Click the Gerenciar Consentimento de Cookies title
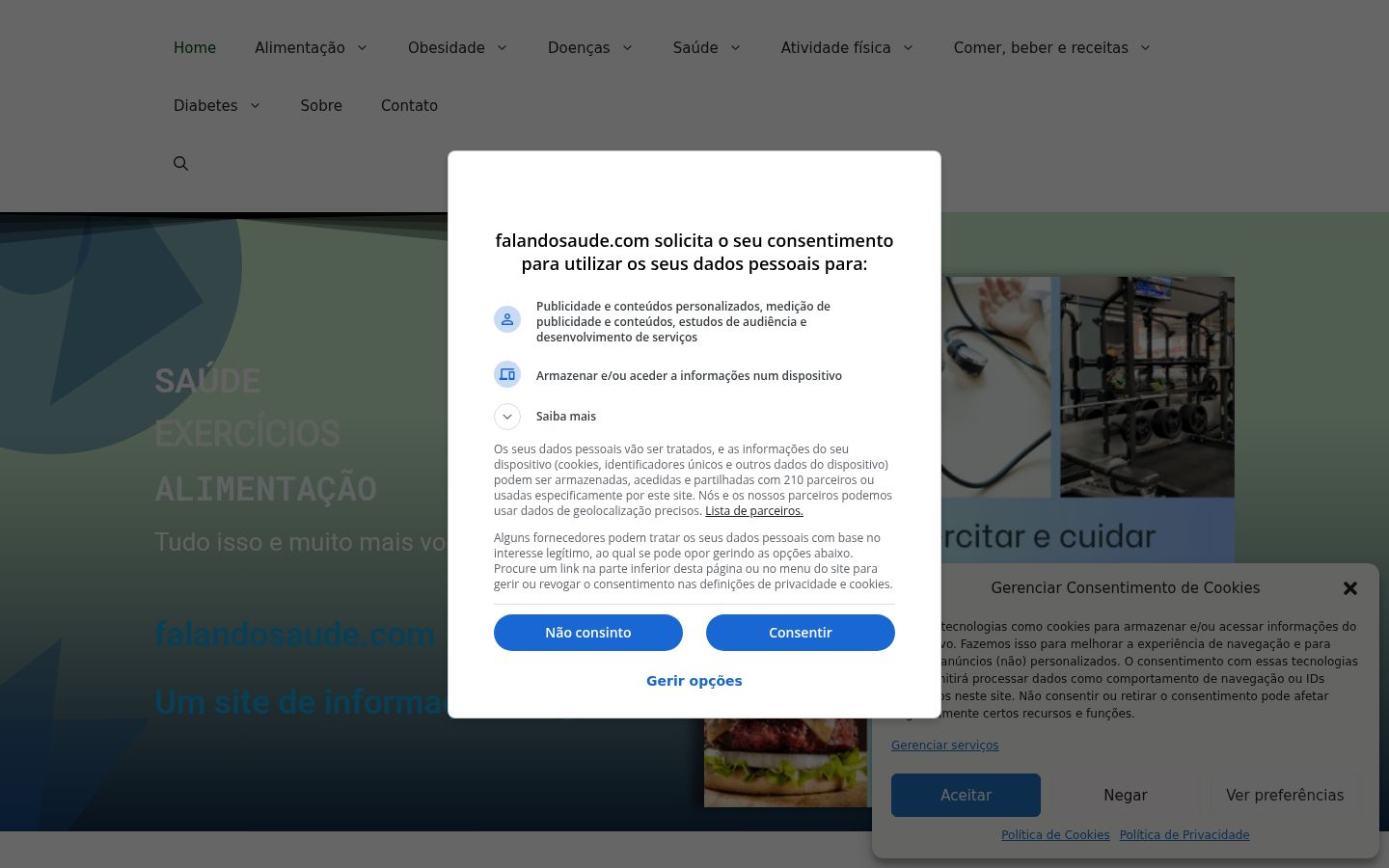The width and height of the screenshot is (1389, 868). [1126, 588]
